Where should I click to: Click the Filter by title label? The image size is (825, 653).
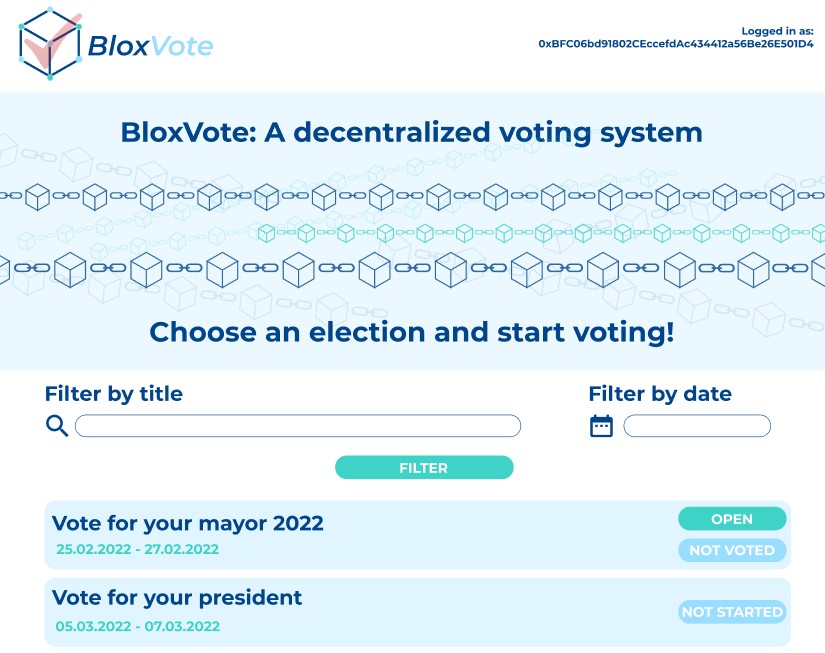pos(115,394)
